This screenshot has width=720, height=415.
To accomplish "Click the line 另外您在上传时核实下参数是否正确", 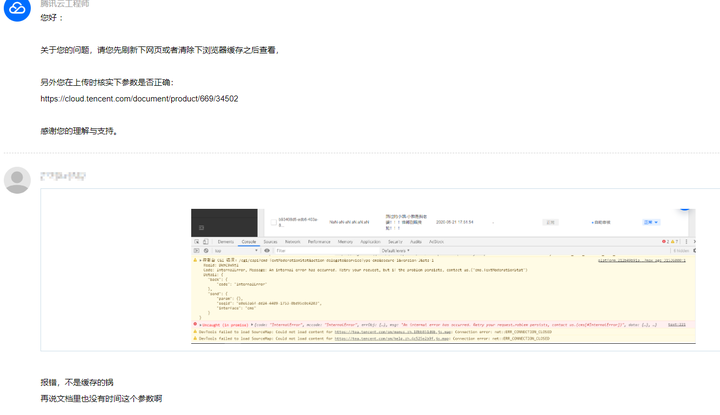I will coord(107,83).
